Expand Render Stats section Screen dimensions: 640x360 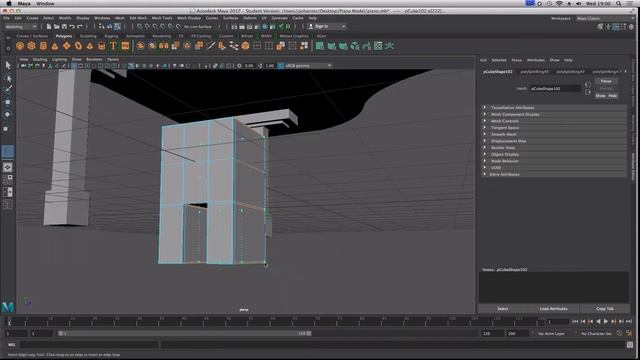click(554, 148)
